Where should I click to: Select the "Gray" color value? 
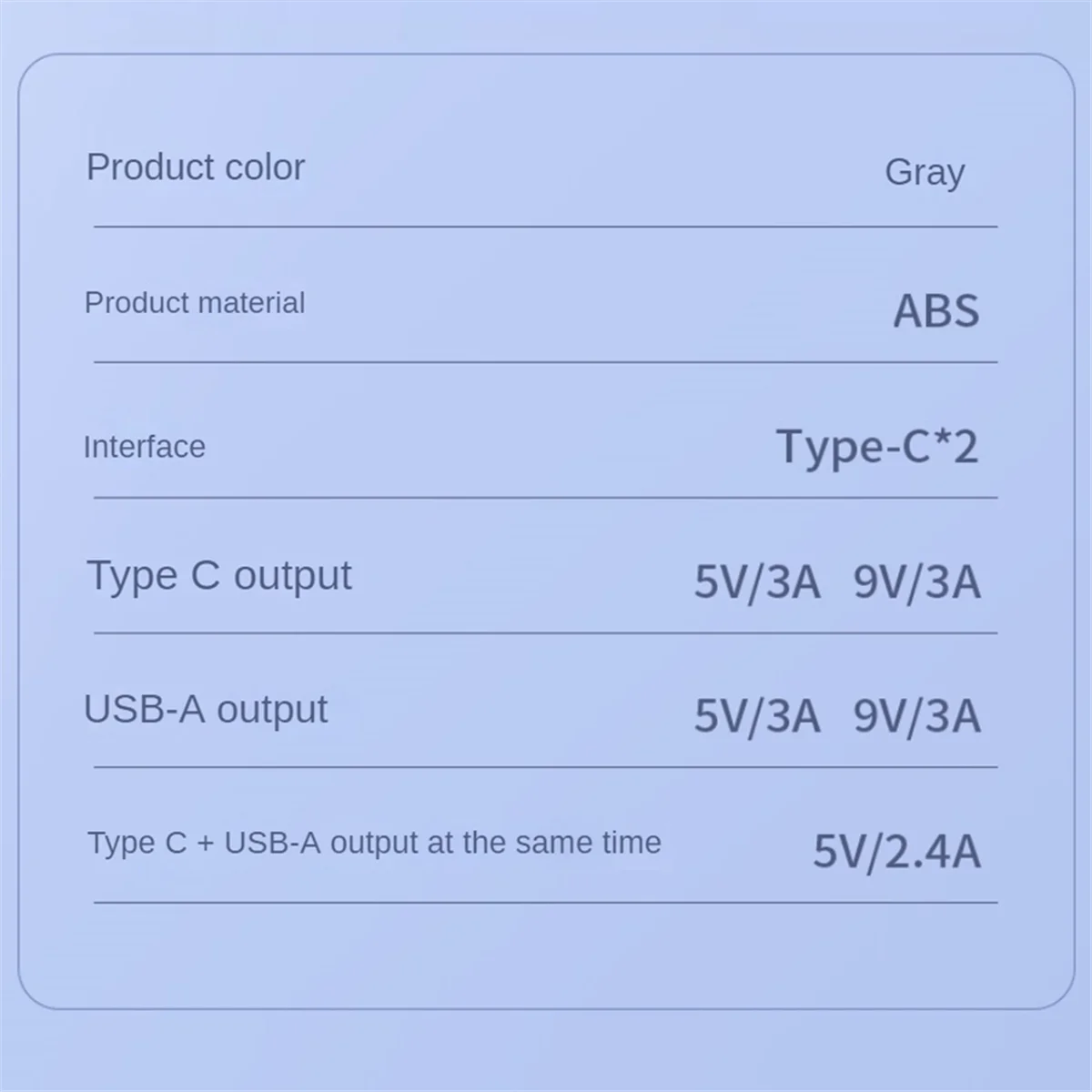click(x=924, y=172)
